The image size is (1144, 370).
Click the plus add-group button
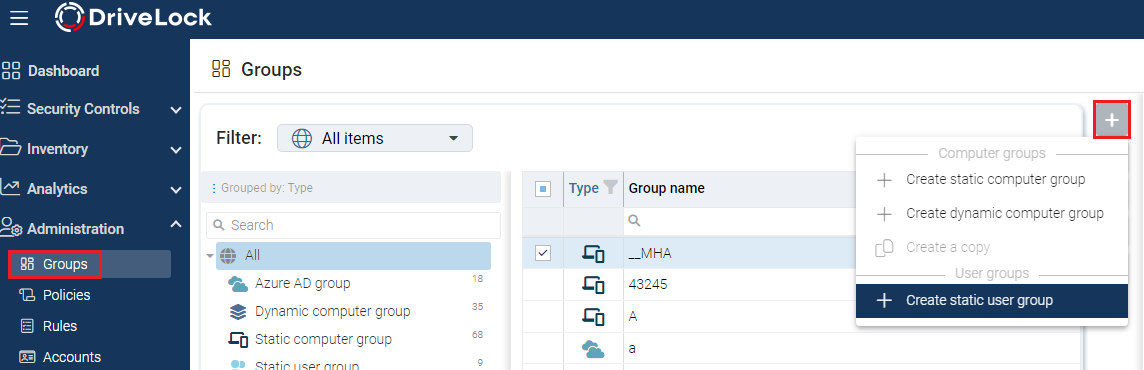pyautogui.click(x=1112, y=120)
